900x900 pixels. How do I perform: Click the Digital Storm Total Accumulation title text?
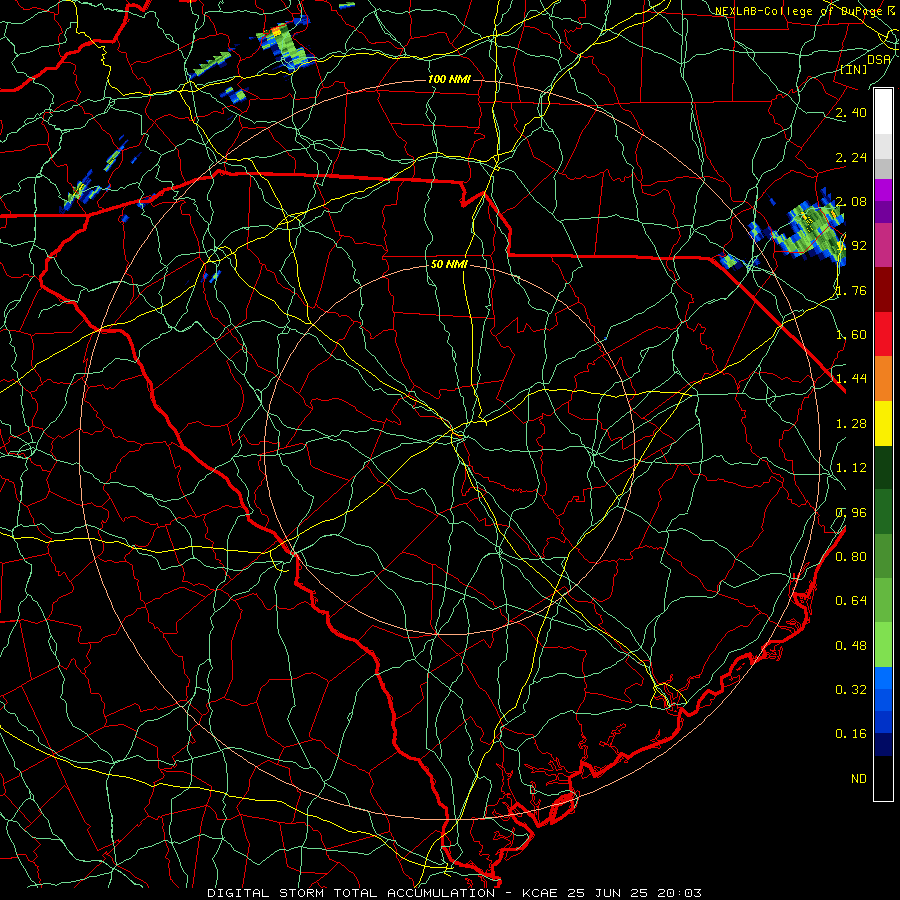(351, 893)
